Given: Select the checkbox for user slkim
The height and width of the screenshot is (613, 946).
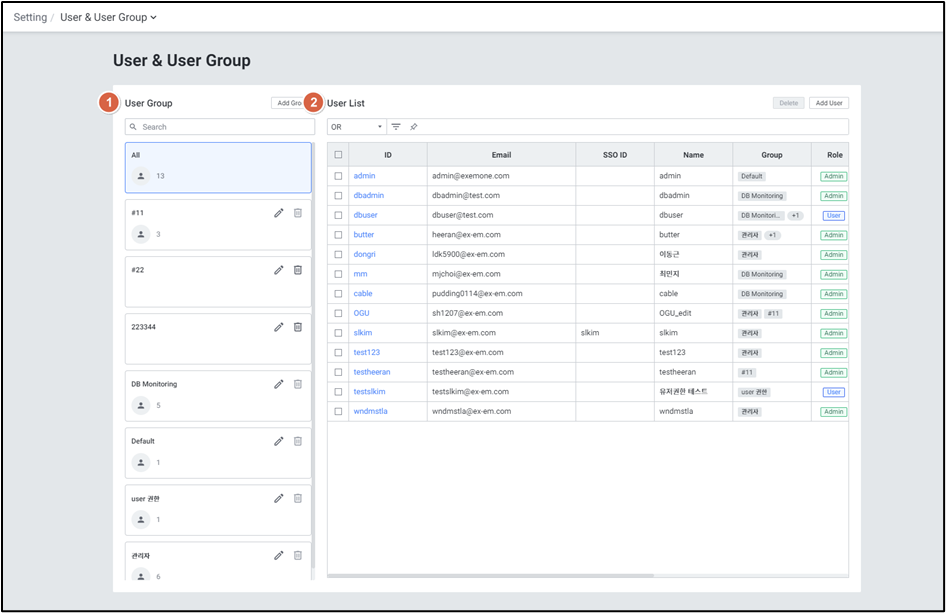Looking at the screenshot, I should [x=338, y=333].
